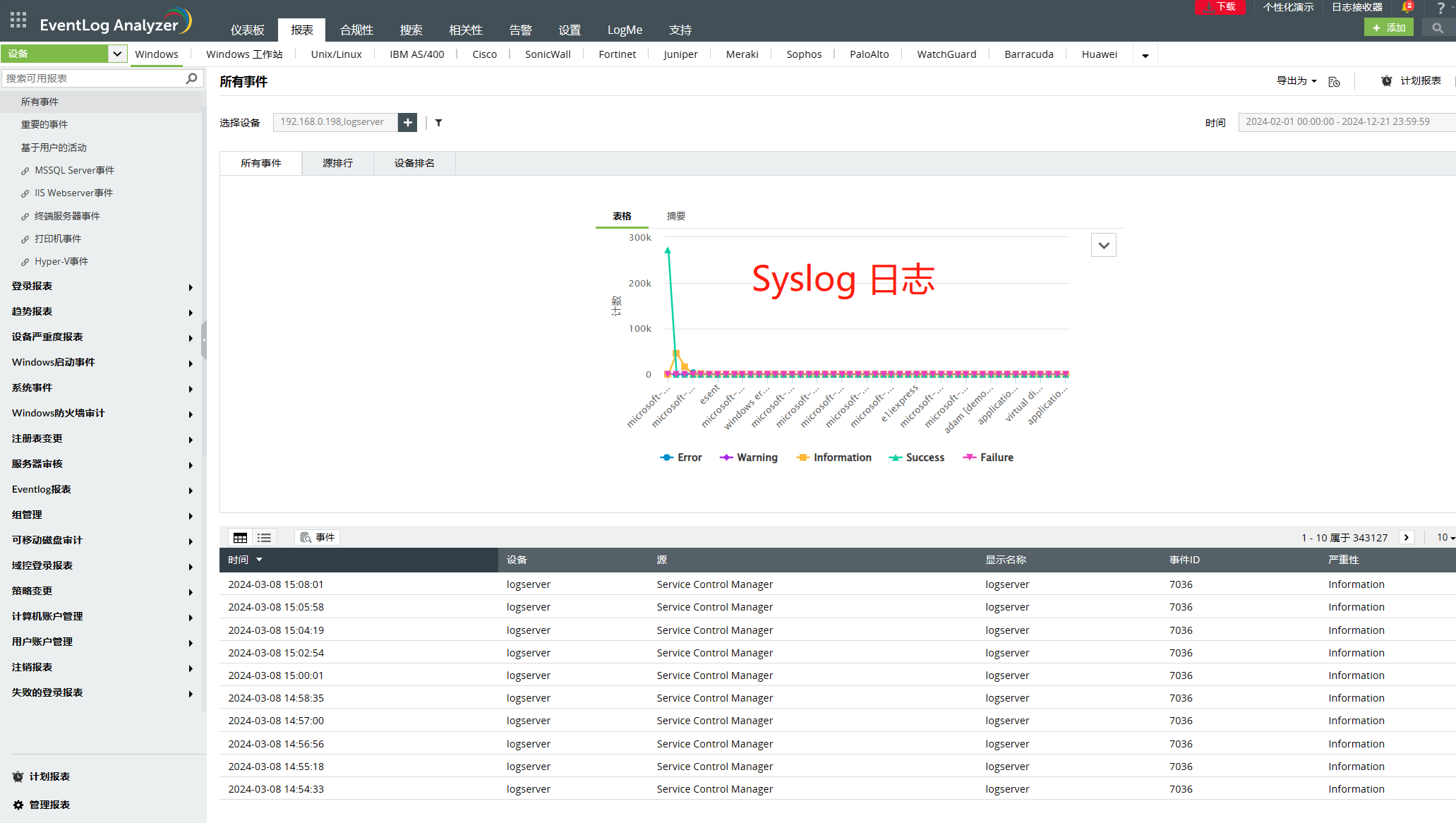
Task: Click the device filter funnel icon
Action: pyautogui.click(x=438, y=123)
